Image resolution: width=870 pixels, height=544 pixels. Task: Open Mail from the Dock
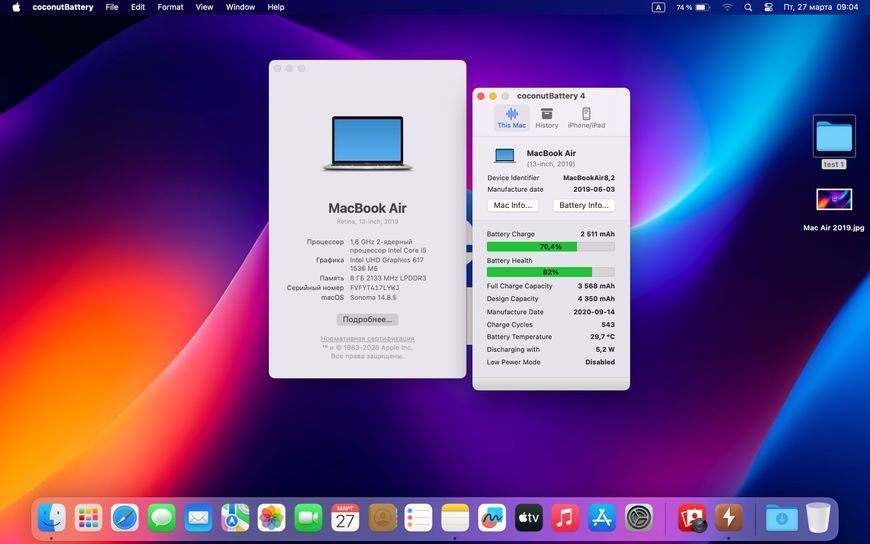pos(198,518)
